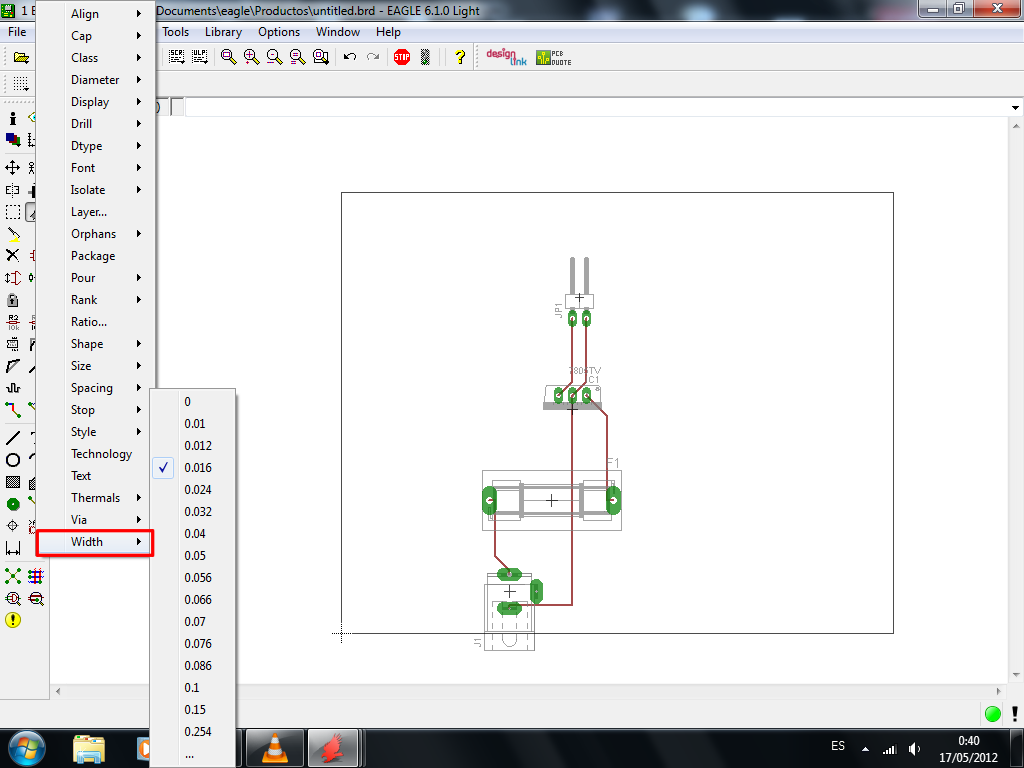The height and width of the screenshot is (768, 1024).
Task: Open the Options menu
Action: [279, 32]
